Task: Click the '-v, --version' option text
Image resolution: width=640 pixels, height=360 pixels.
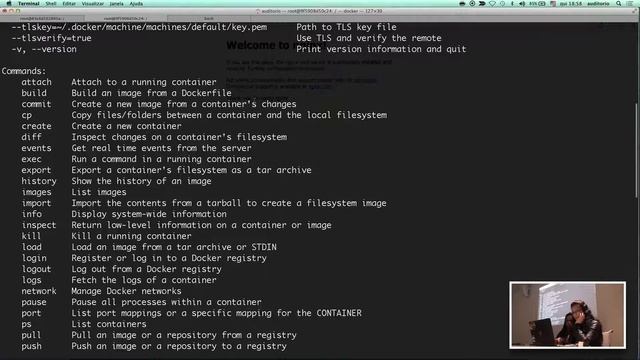Action: tap(44, 49)
